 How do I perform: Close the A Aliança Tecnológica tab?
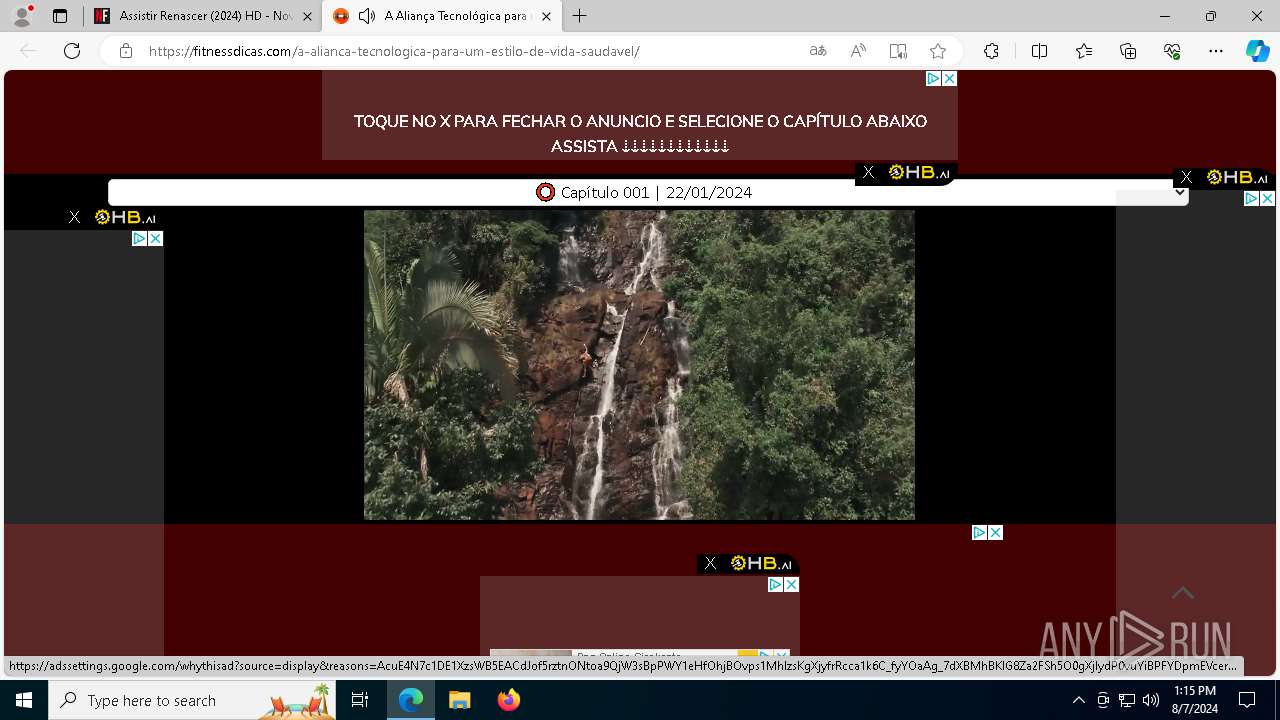click(546, 16)
